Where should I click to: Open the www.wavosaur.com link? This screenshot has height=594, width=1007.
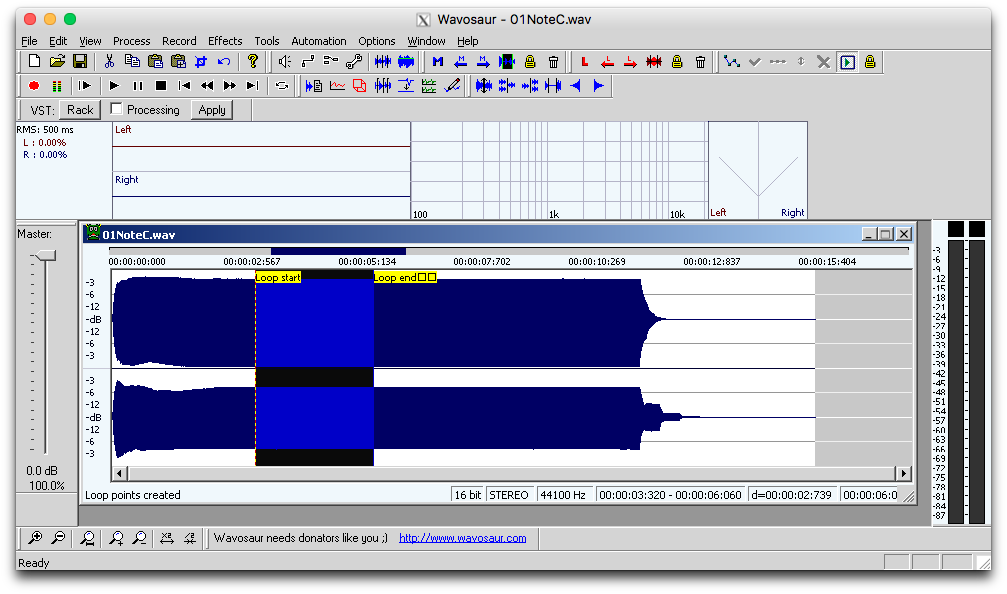click(x=462, y=538)
